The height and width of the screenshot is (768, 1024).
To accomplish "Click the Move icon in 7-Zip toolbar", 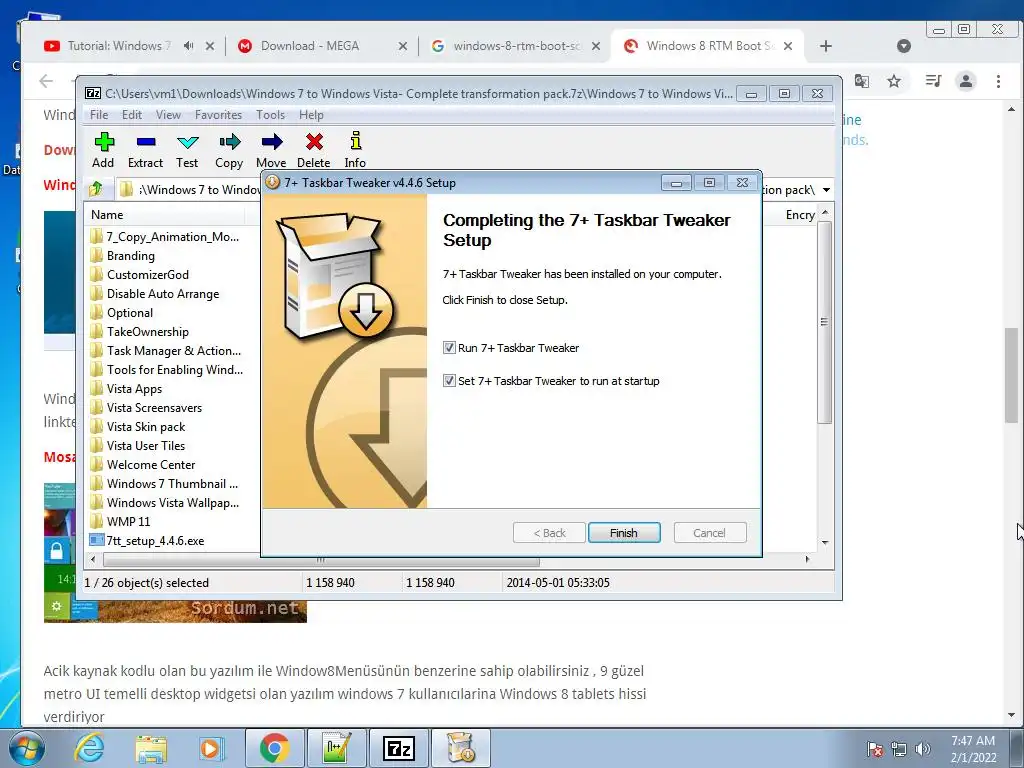I will tap(271, 150).
